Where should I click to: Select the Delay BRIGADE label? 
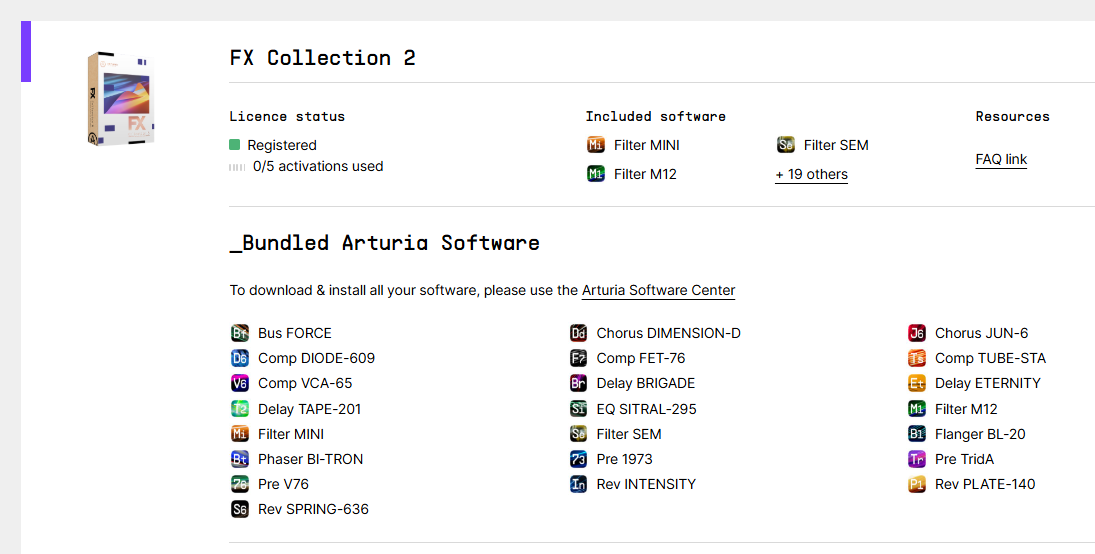click(x=646, y=384)
